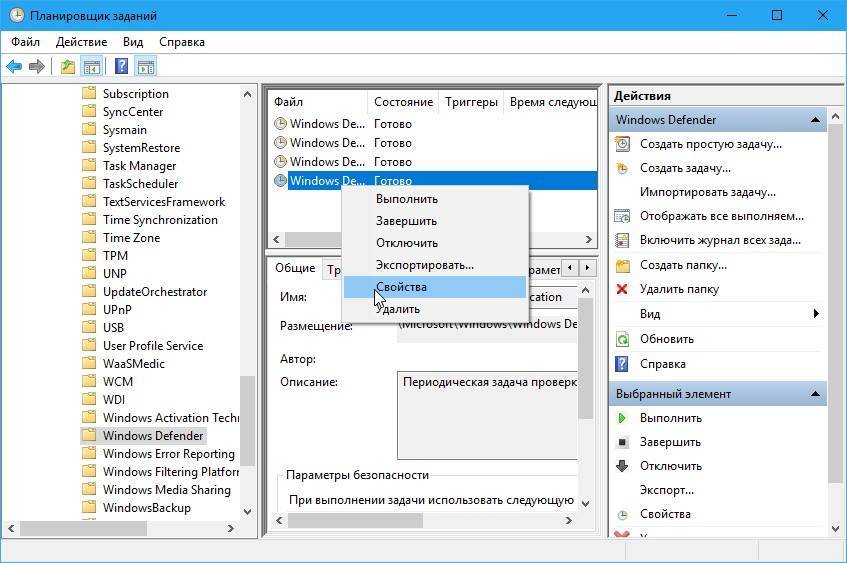Click the Создать задачу icon

(x=622, y=168)
